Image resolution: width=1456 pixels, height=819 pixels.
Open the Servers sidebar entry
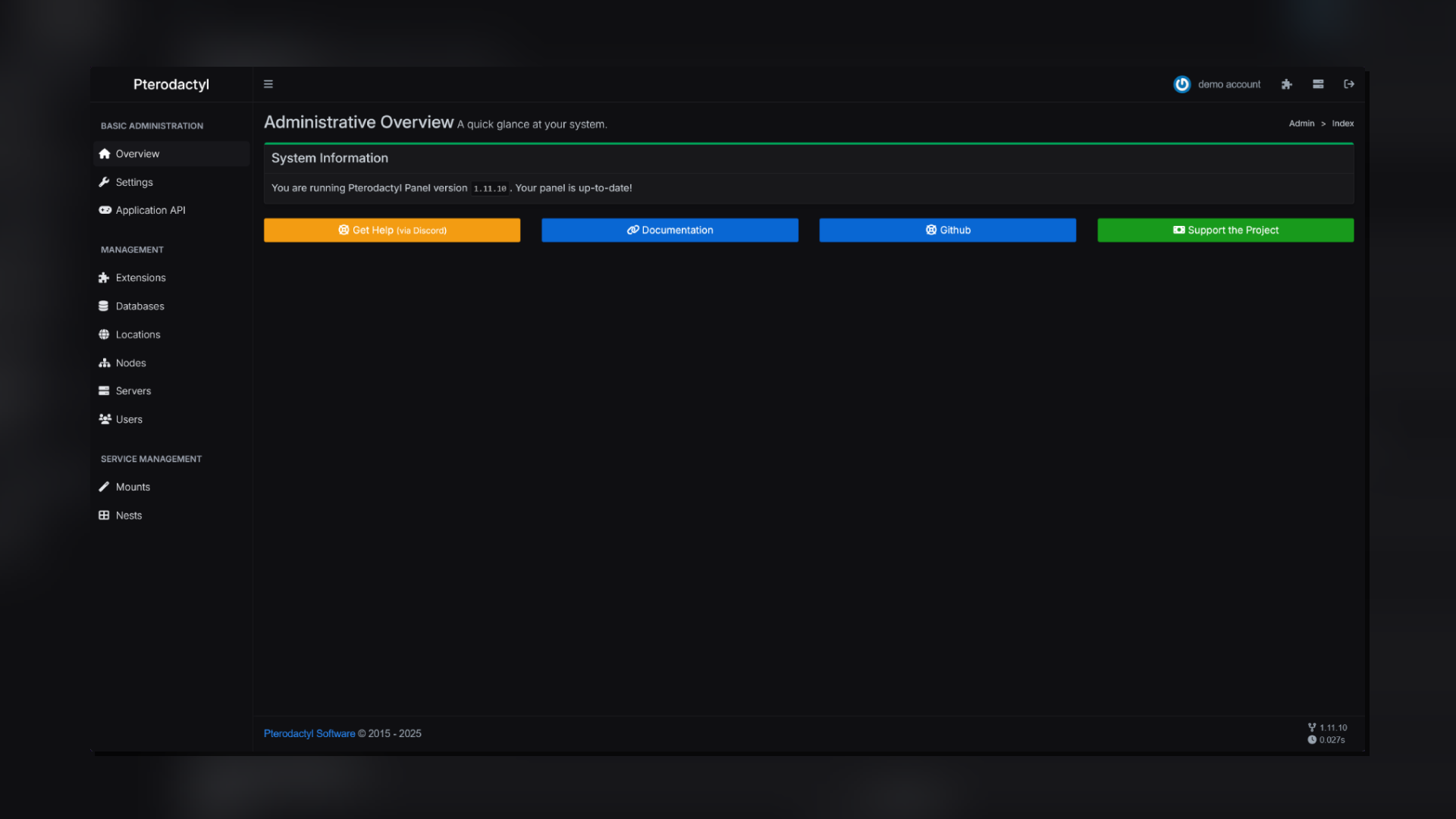[133, 391]
